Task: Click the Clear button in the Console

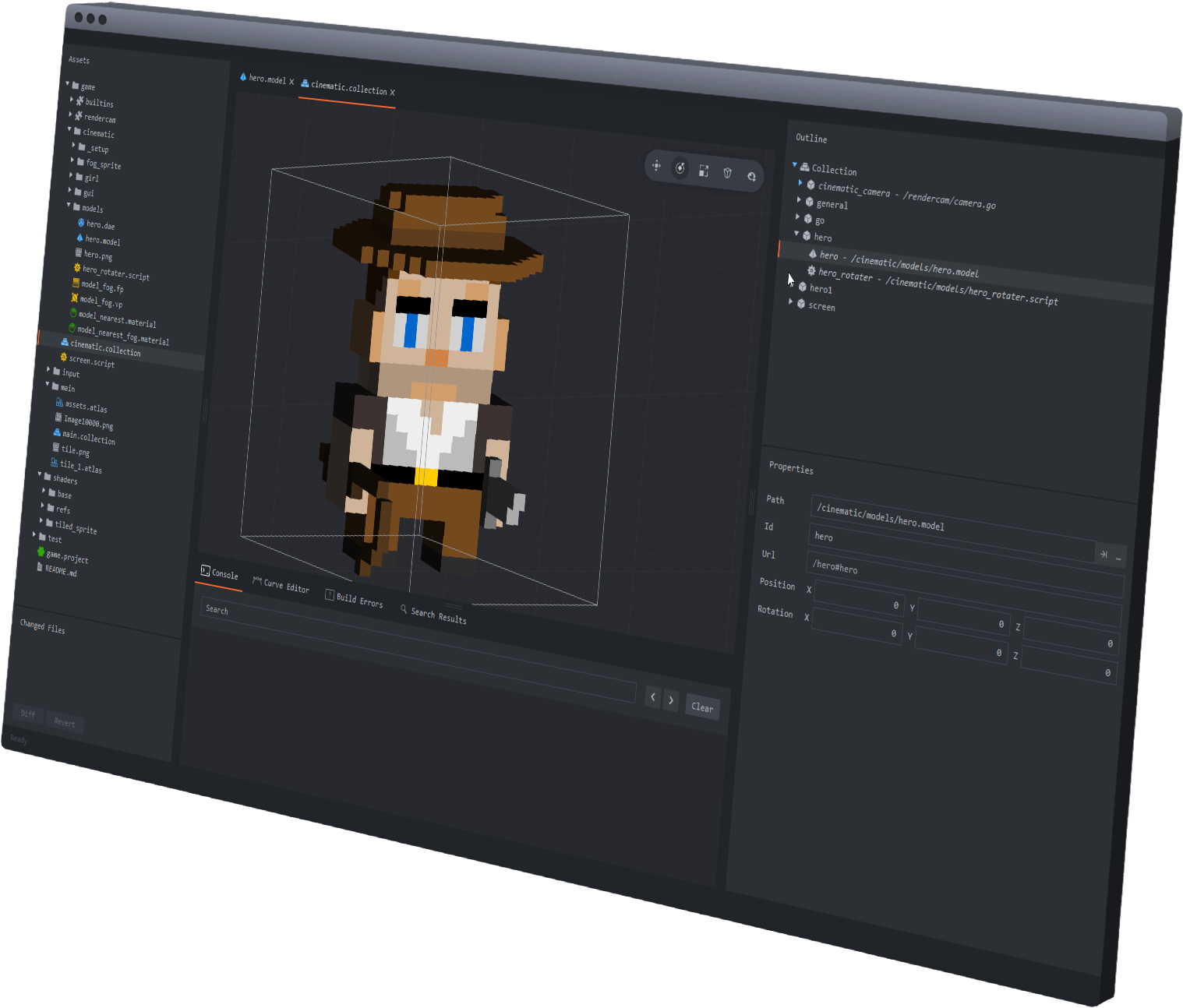Action: (x=701, y=707)
